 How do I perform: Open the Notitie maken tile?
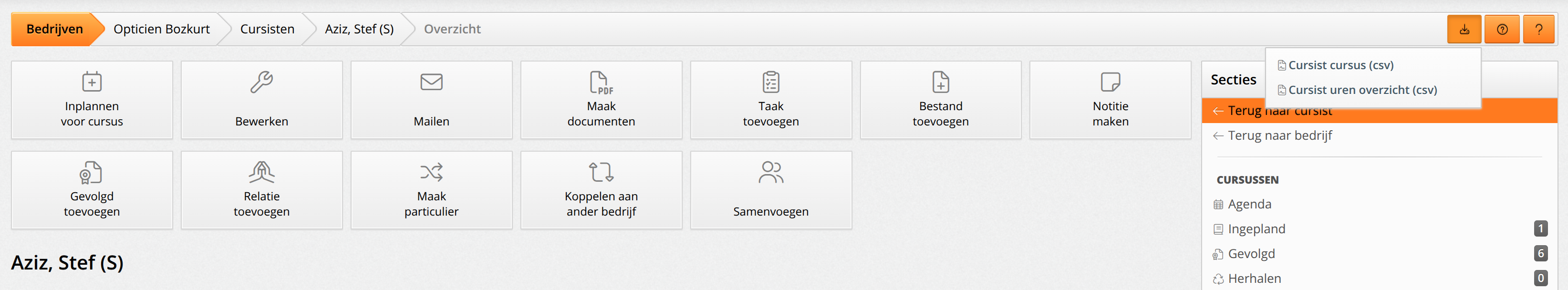[x=1110, y=100]
